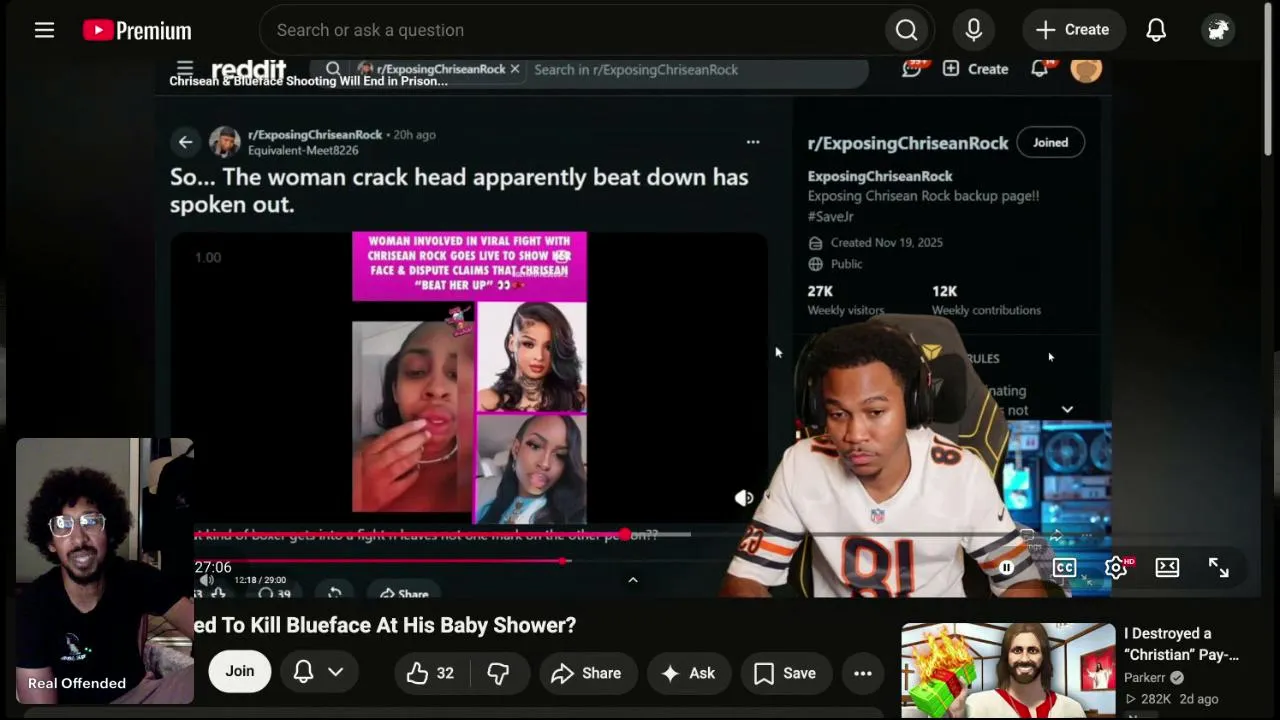Toggle the speaker icon on the Reddit video
The width and height of the screenshot is (1280, 720).
pyautogui.click(x=744, y=498)
